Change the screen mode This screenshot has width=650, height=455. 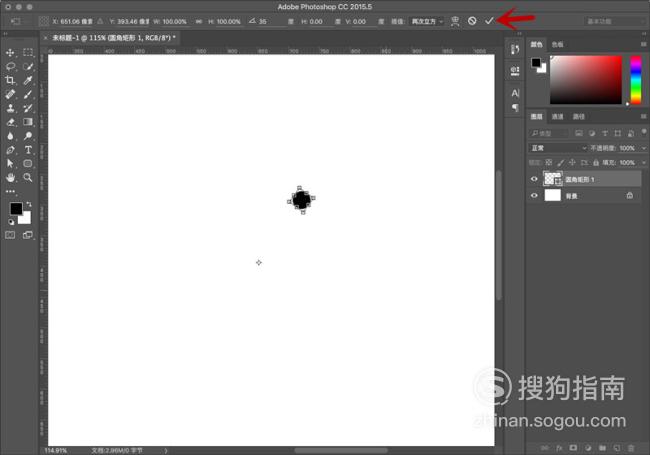[28, 235]
